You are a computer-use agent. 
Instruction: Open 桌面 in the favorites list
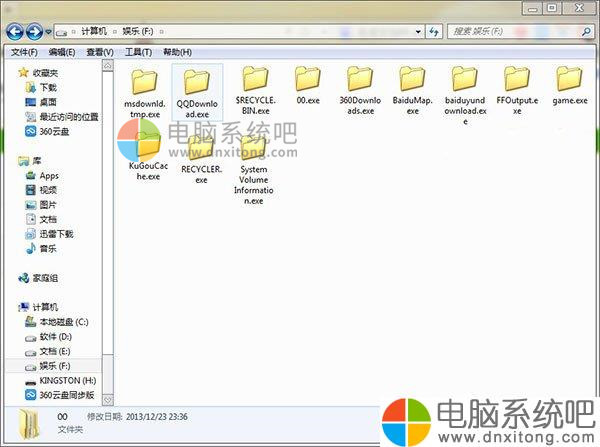tap(41, 102)
